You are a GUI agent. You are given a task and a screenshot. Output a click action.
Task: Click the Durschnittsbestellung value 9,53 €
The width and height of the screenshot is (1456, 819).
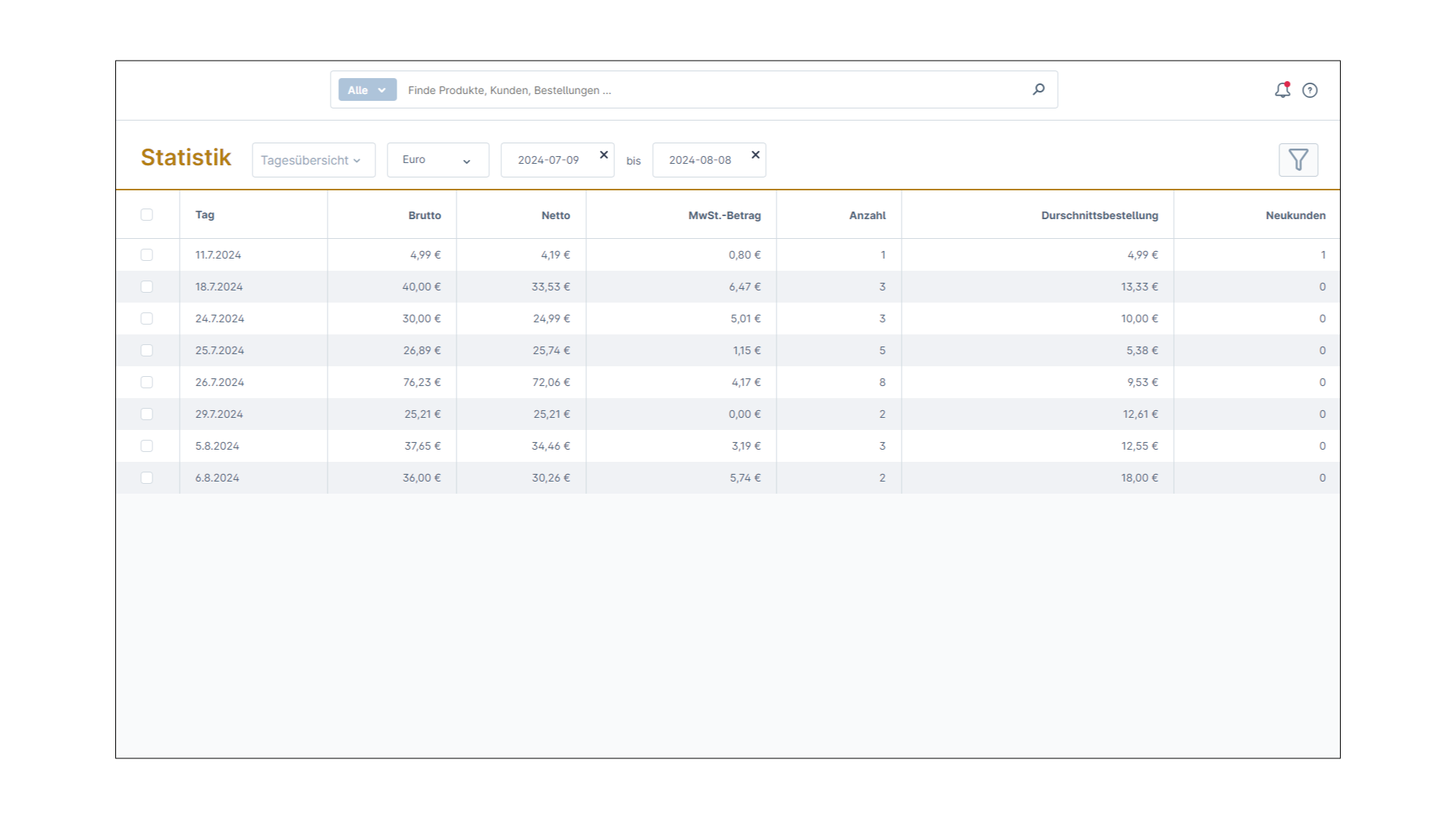coord(1143,382)
